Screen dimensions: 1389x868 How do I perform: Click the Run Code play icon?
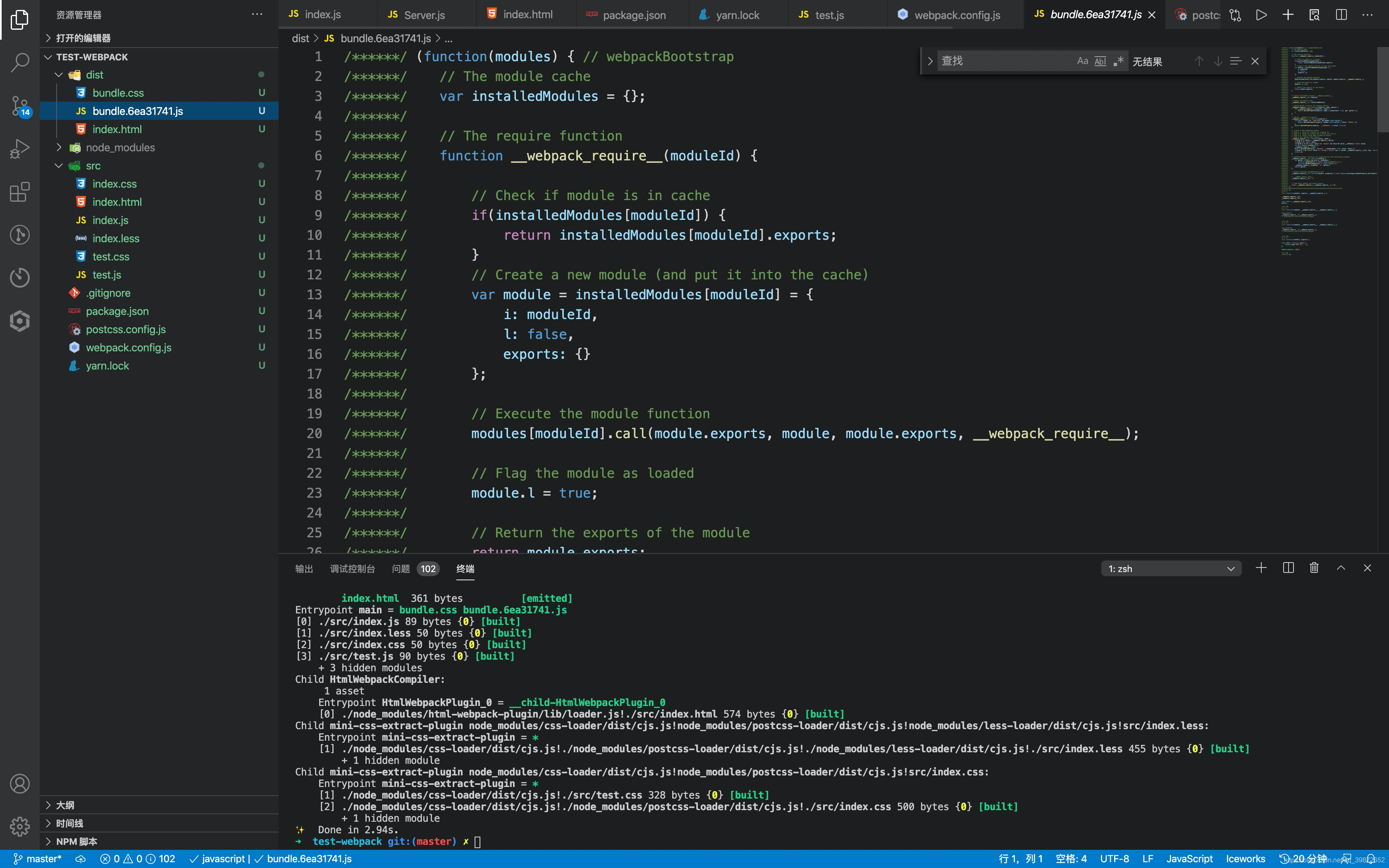click(1261, 15)
